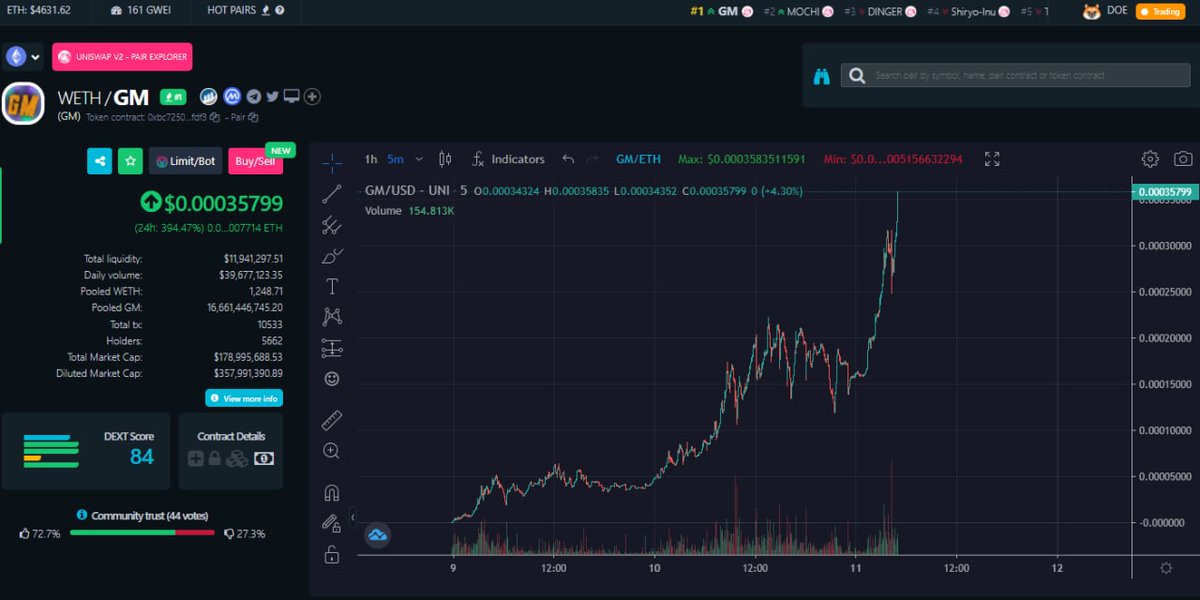This screenshot has height=600, width=1200.
Task: Select the pitchfork drawing tool
Action: (332, 226)
